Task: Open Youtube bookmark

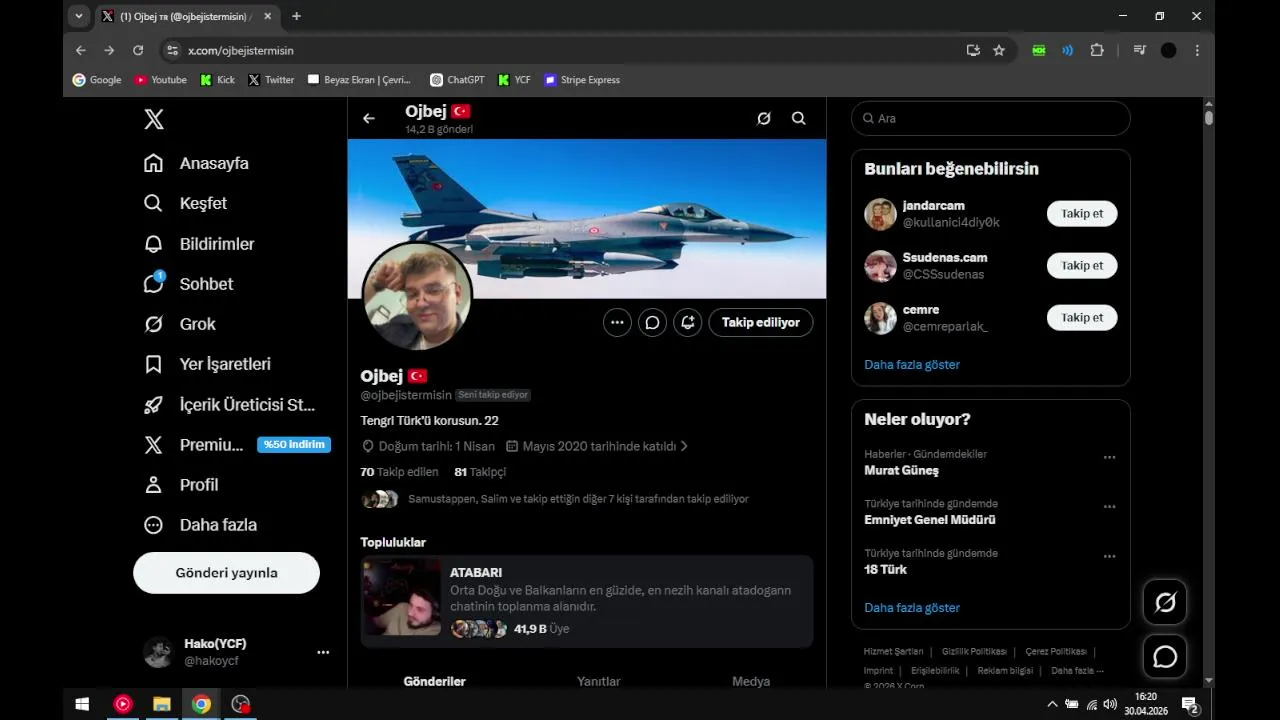Action: click(160, 80)
